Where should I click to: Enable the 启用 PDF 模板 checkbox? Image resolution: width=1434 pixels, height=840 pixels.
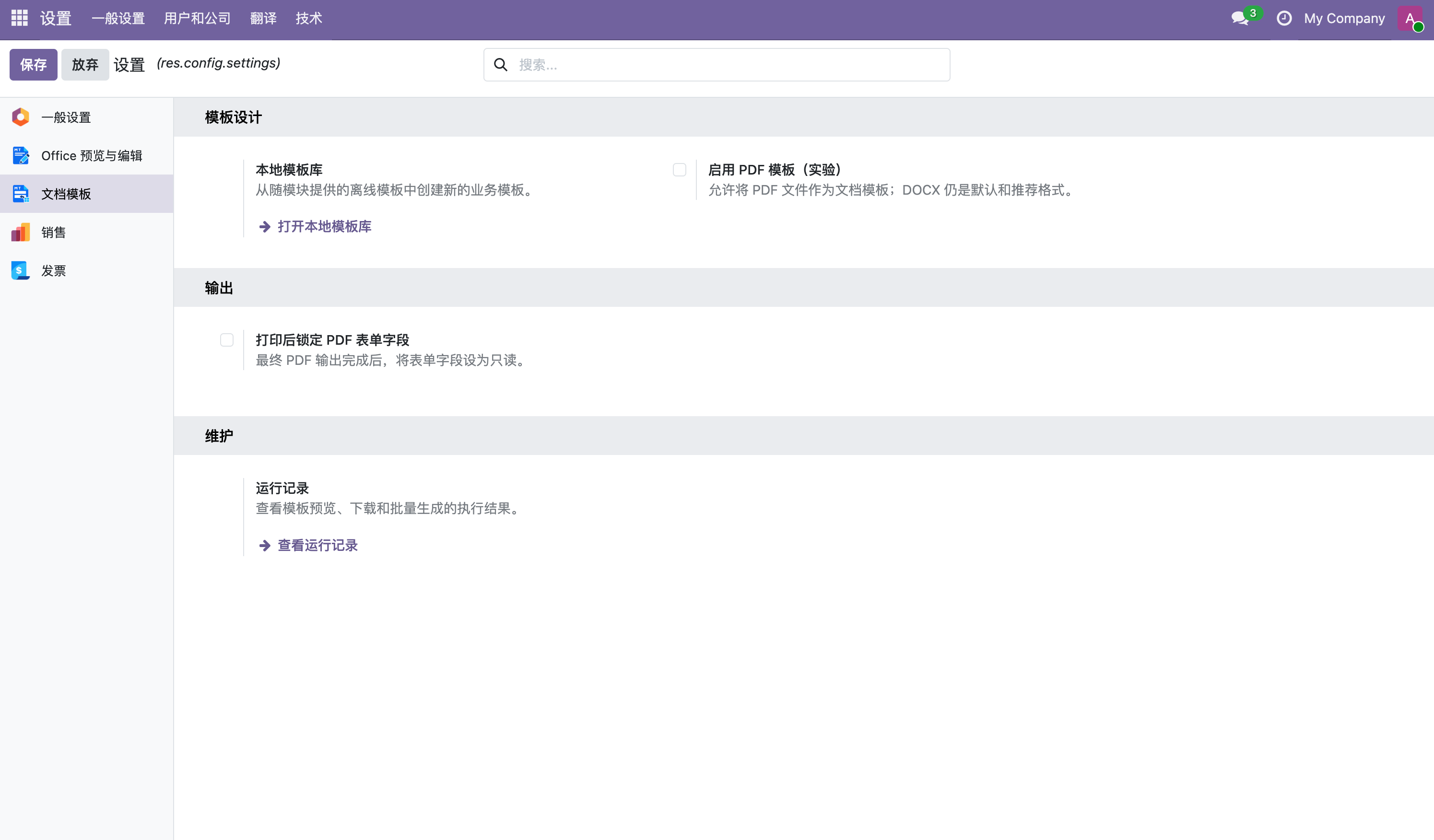click(x=680, y=170)
